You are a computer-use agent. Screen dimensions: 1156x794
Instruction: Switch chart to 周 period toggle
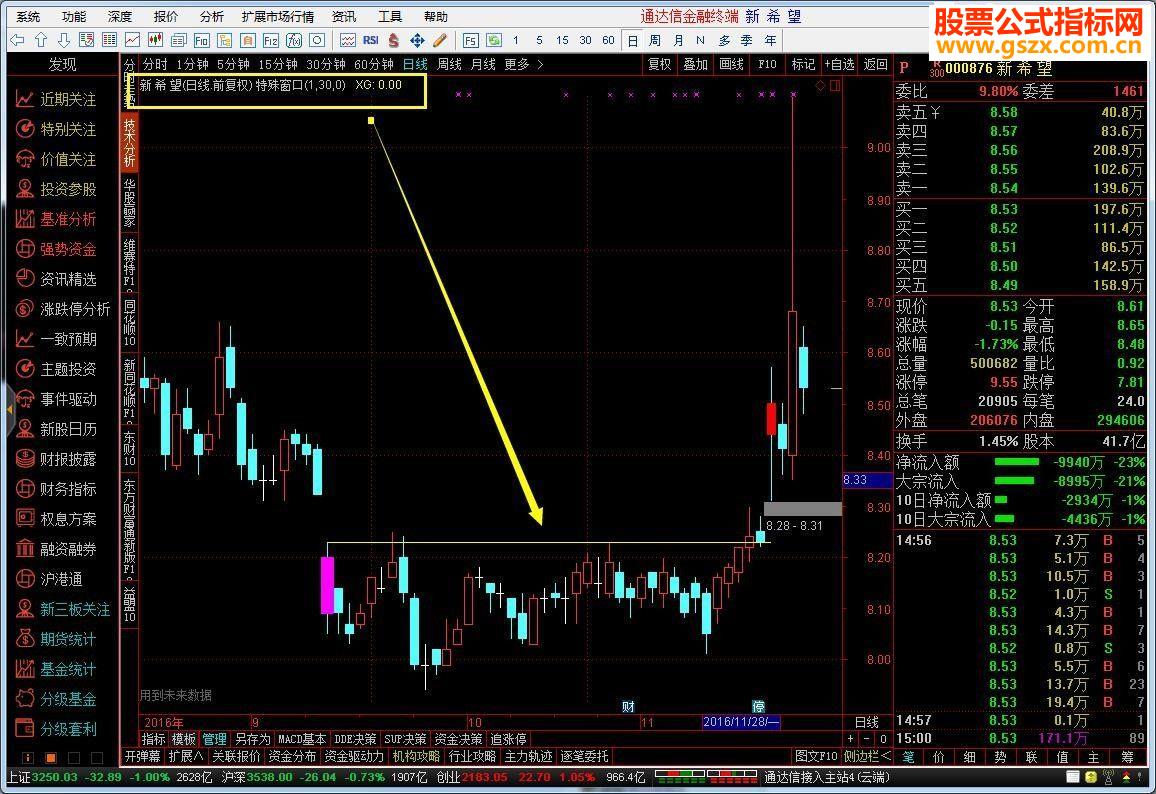tap(655, 41)
